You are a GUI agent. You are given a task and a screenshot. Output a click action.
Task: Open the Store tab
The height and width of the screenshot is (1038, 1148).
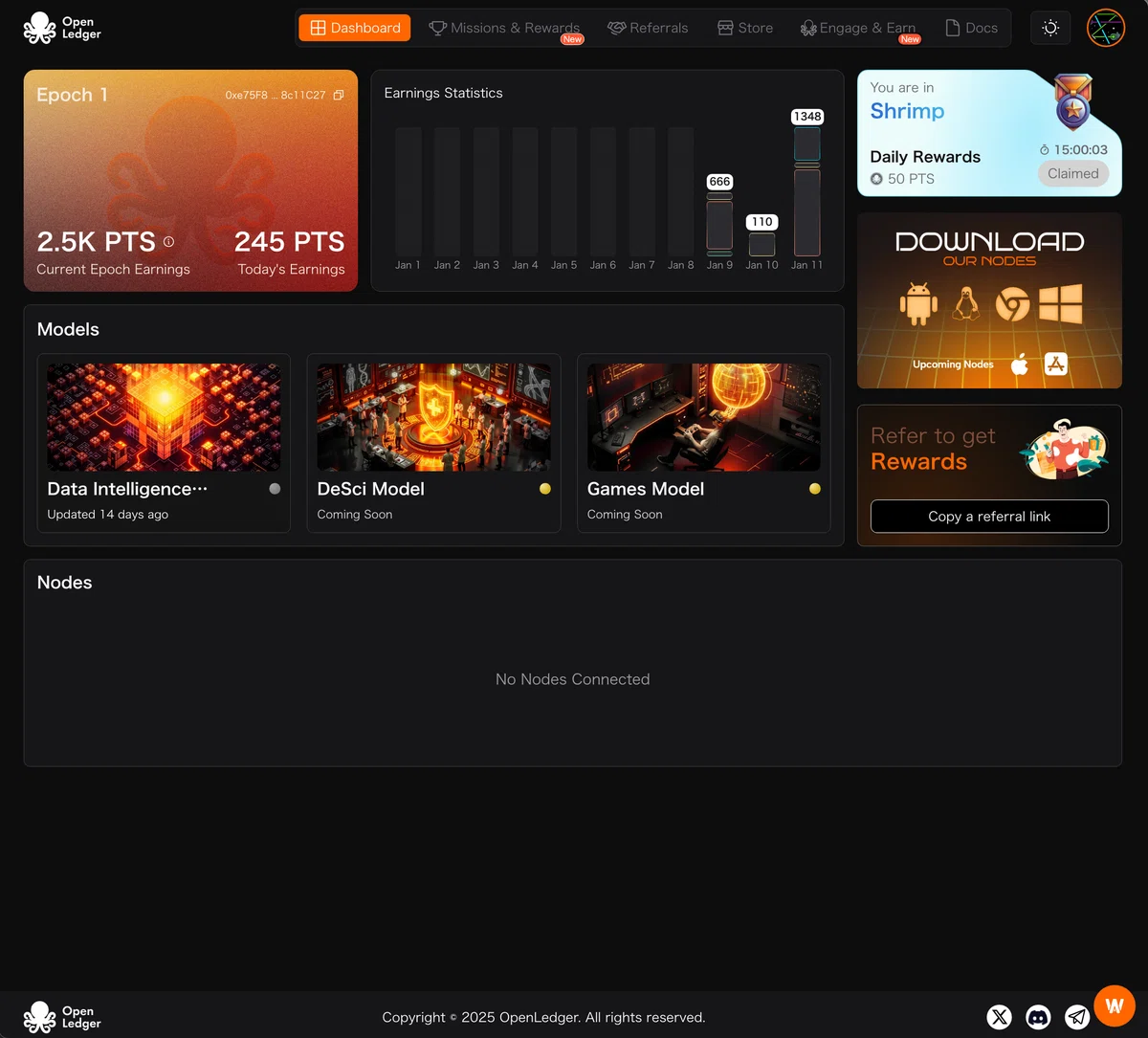745,28
